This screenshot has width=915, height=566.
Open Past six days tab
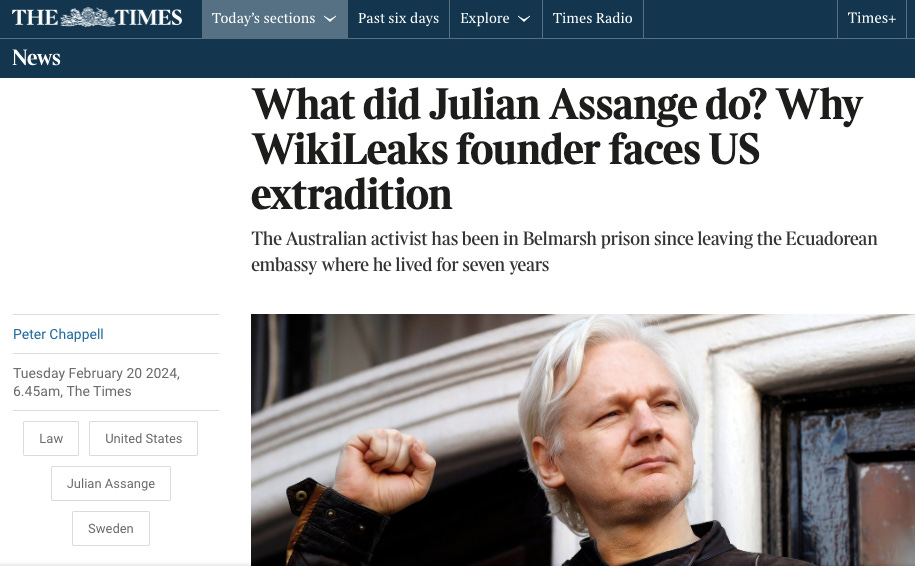tap(399, 19)
